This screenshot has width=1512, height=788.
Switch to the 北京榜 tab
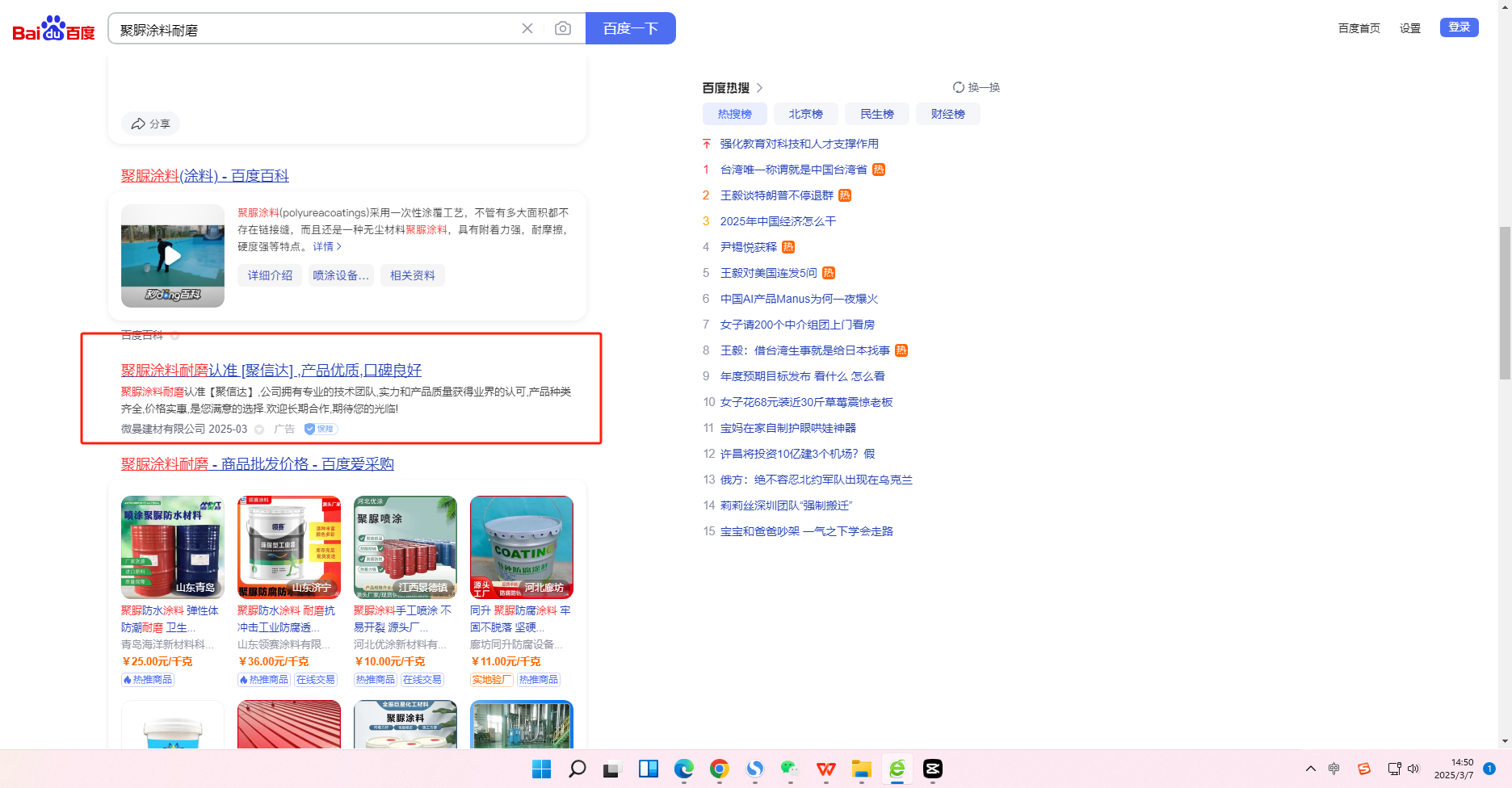805,114
